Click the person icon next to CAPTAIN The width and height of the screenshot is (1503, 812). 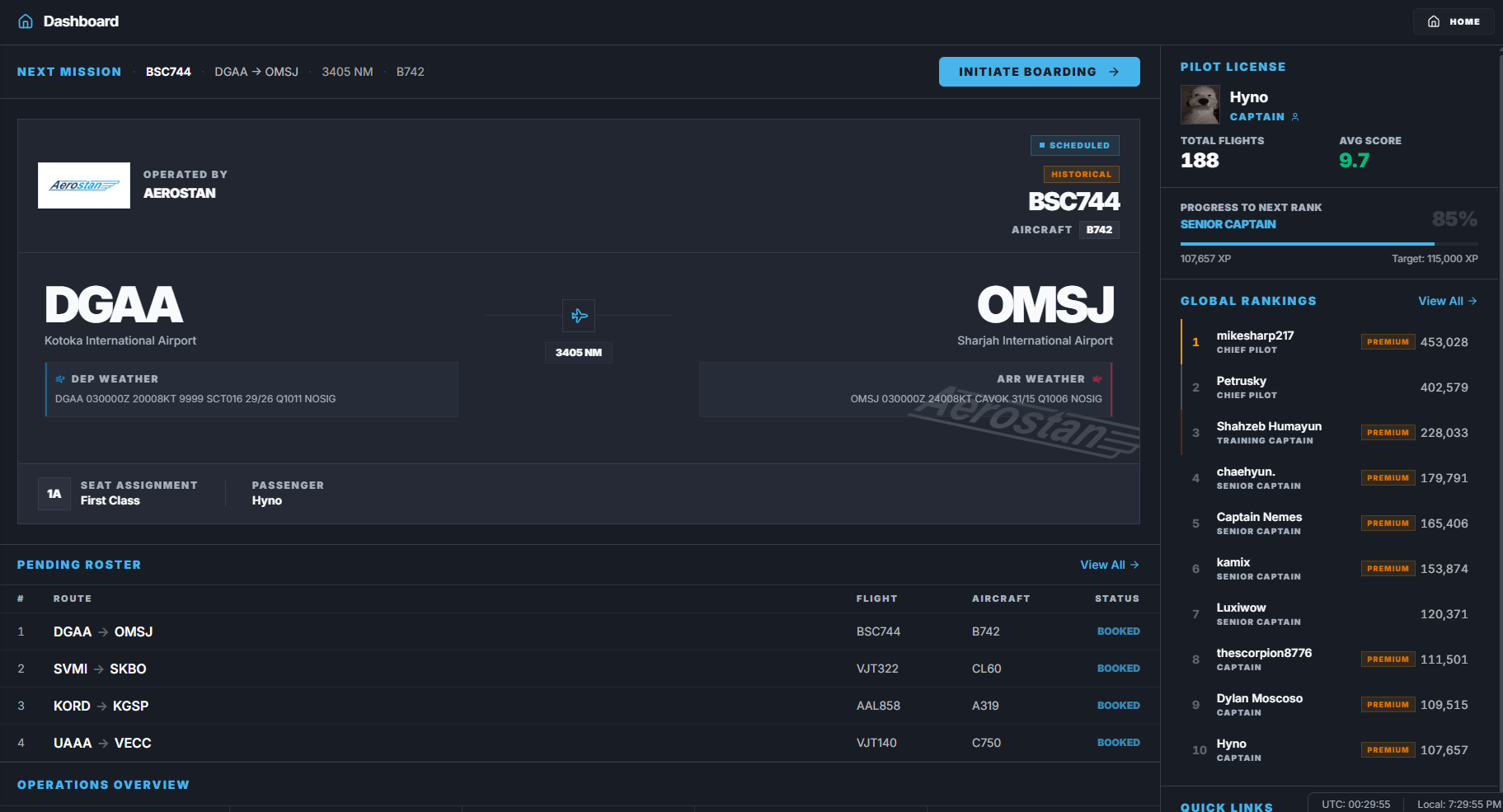click(x=1295, y=117)
